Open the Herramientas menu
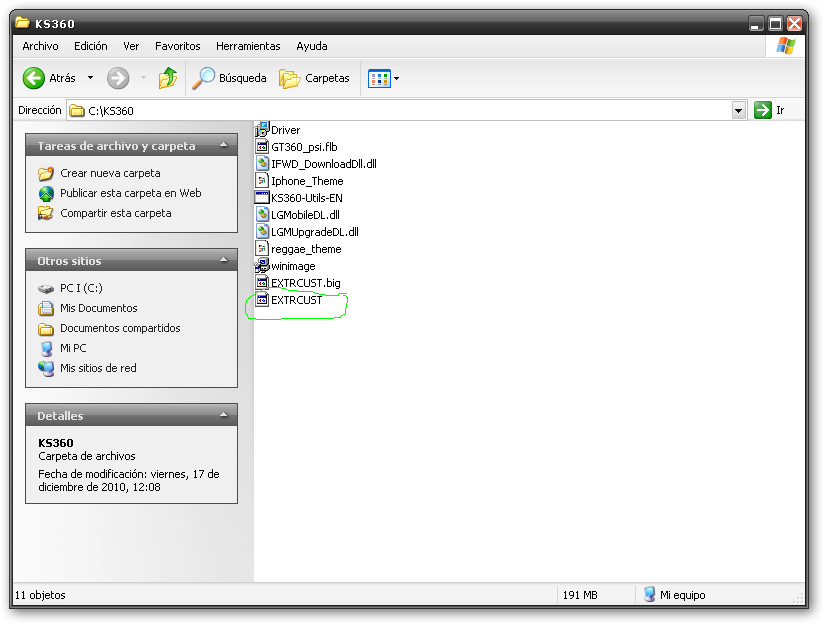 pyautogui.click(x=248, y=46)
